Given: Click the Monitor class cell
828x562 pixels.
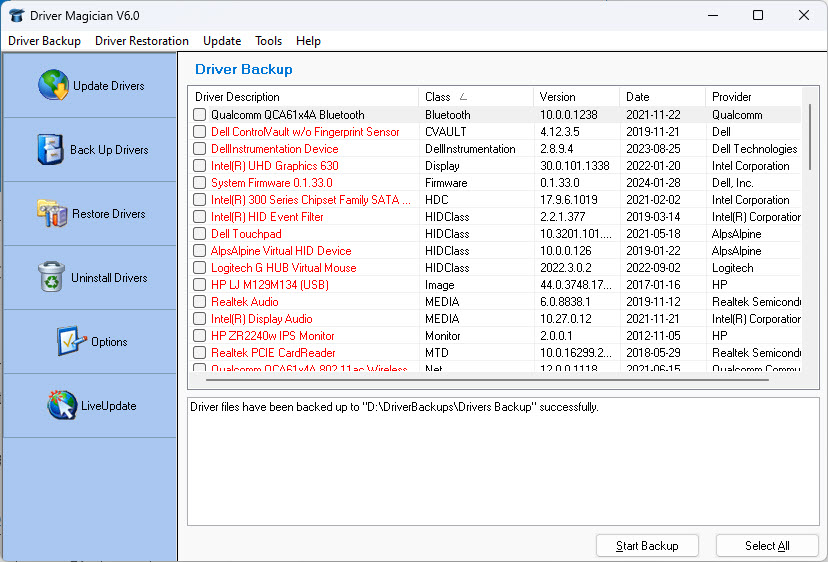Looking at the screenshot, I should click(443, 335).
